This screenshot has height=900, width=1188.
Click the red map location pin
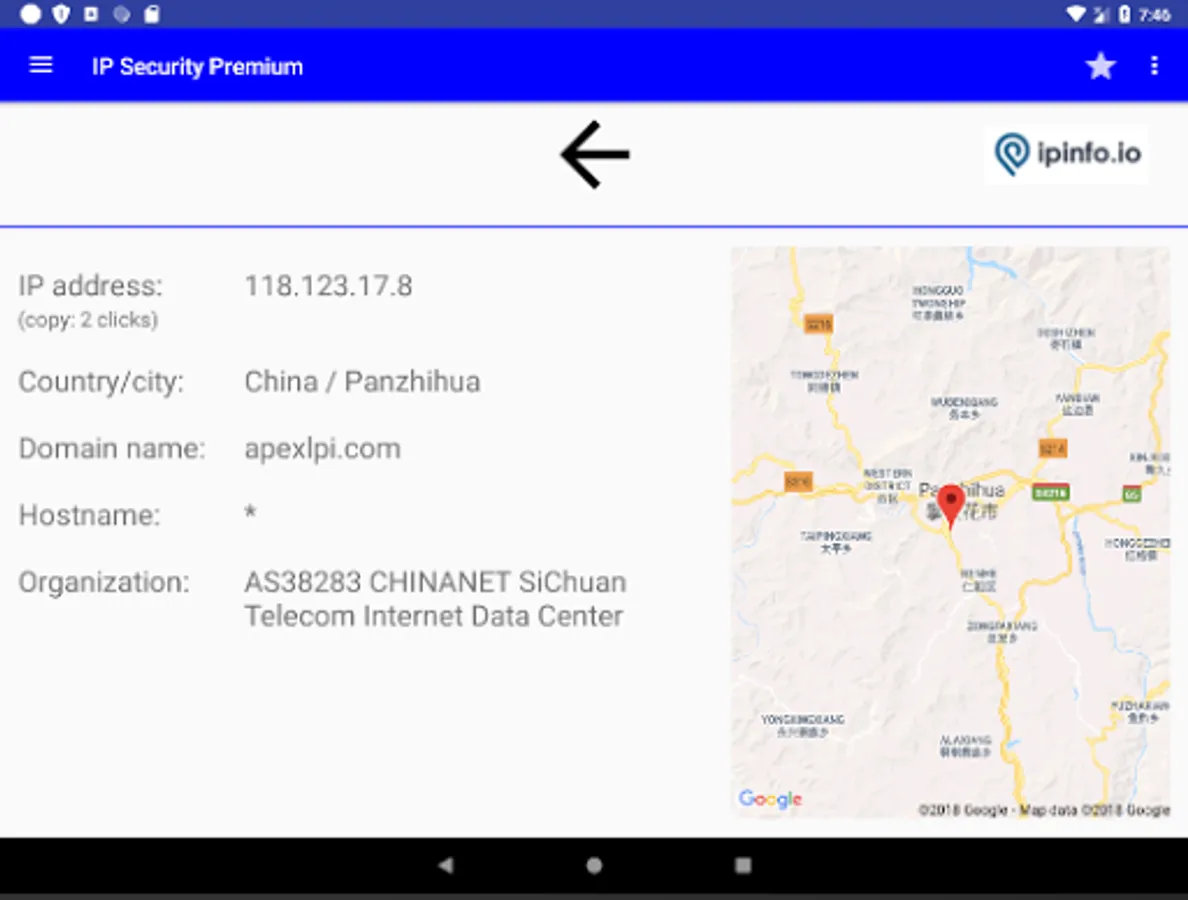pos(951,506)
